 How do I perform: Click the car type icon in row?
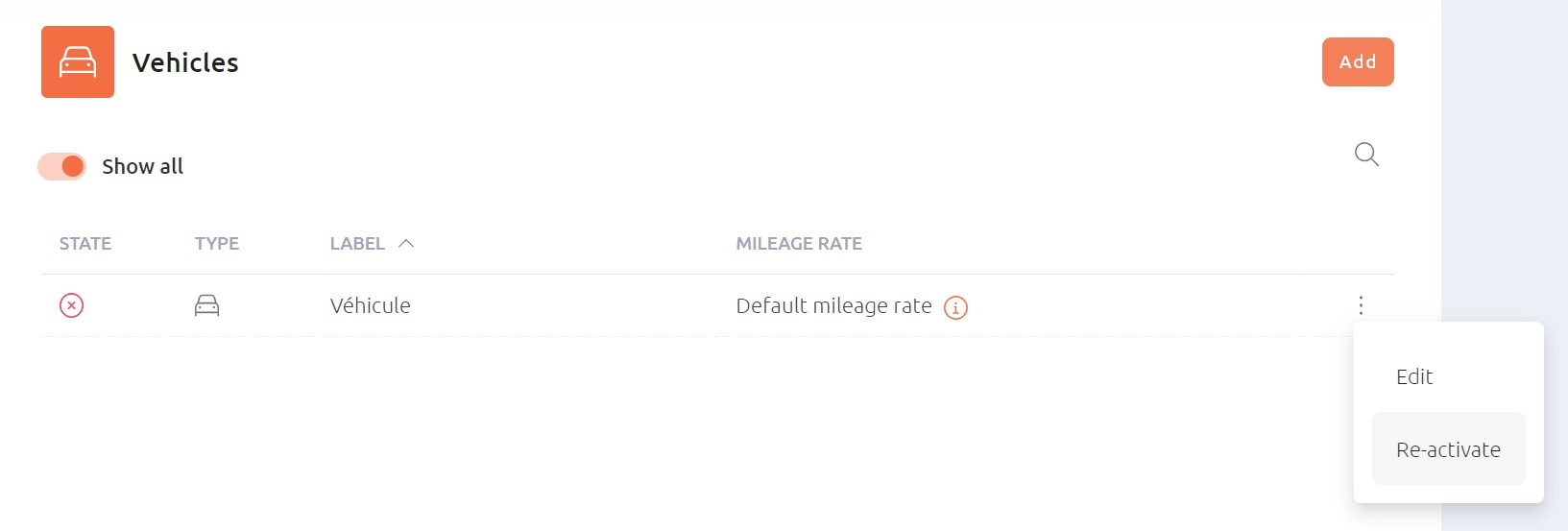point(207,305)
